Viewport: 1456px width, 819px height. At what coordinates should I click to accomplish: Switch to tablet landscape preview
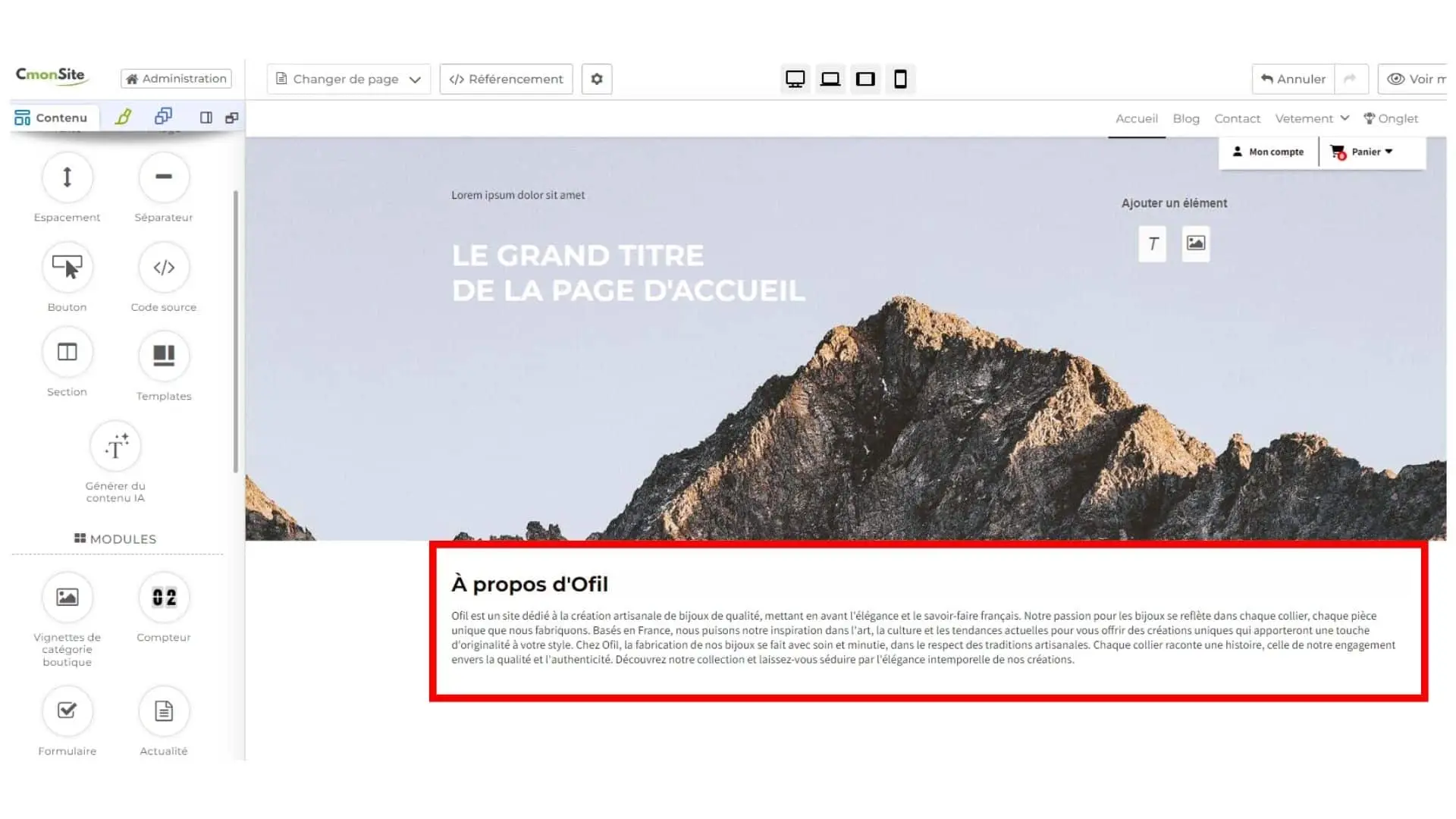click(865, 79)
